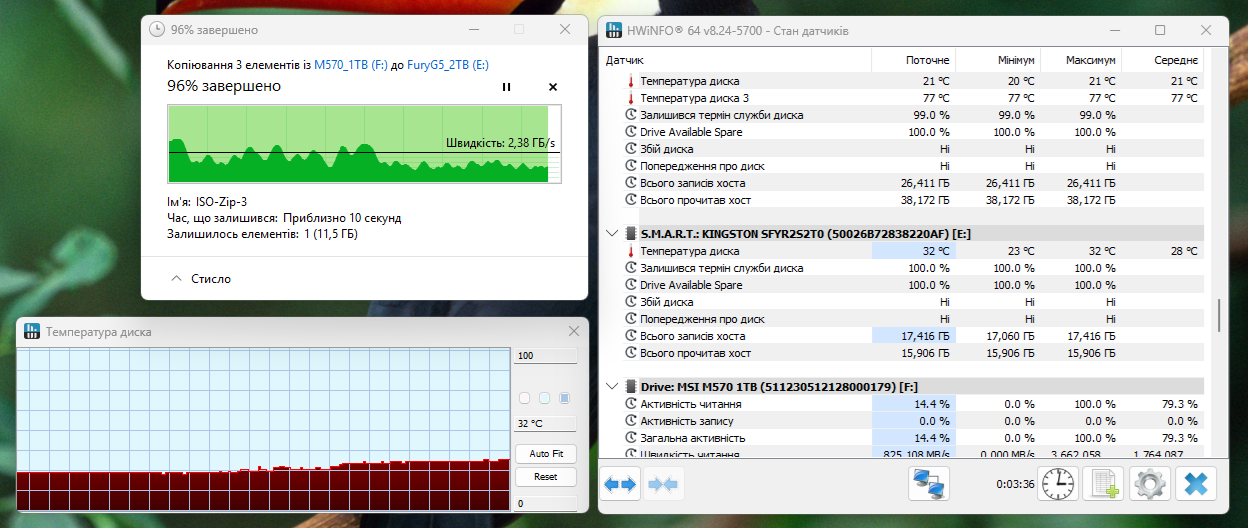Collapse copy details via Стисло chevron
The image size is (1248, 528).
coord(177,279)
